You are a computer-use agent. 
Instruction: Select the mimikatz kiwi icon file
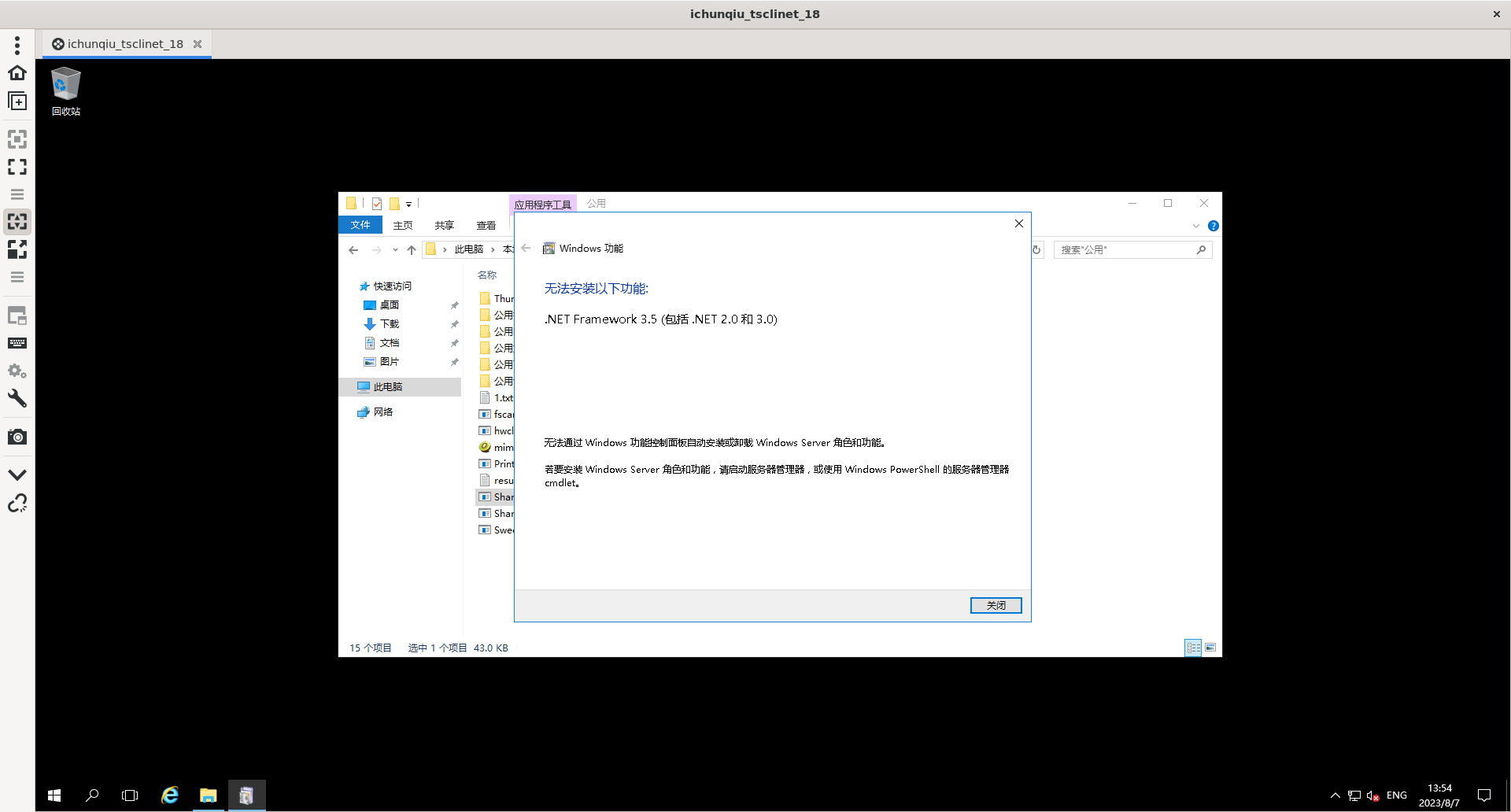(497, 448)
